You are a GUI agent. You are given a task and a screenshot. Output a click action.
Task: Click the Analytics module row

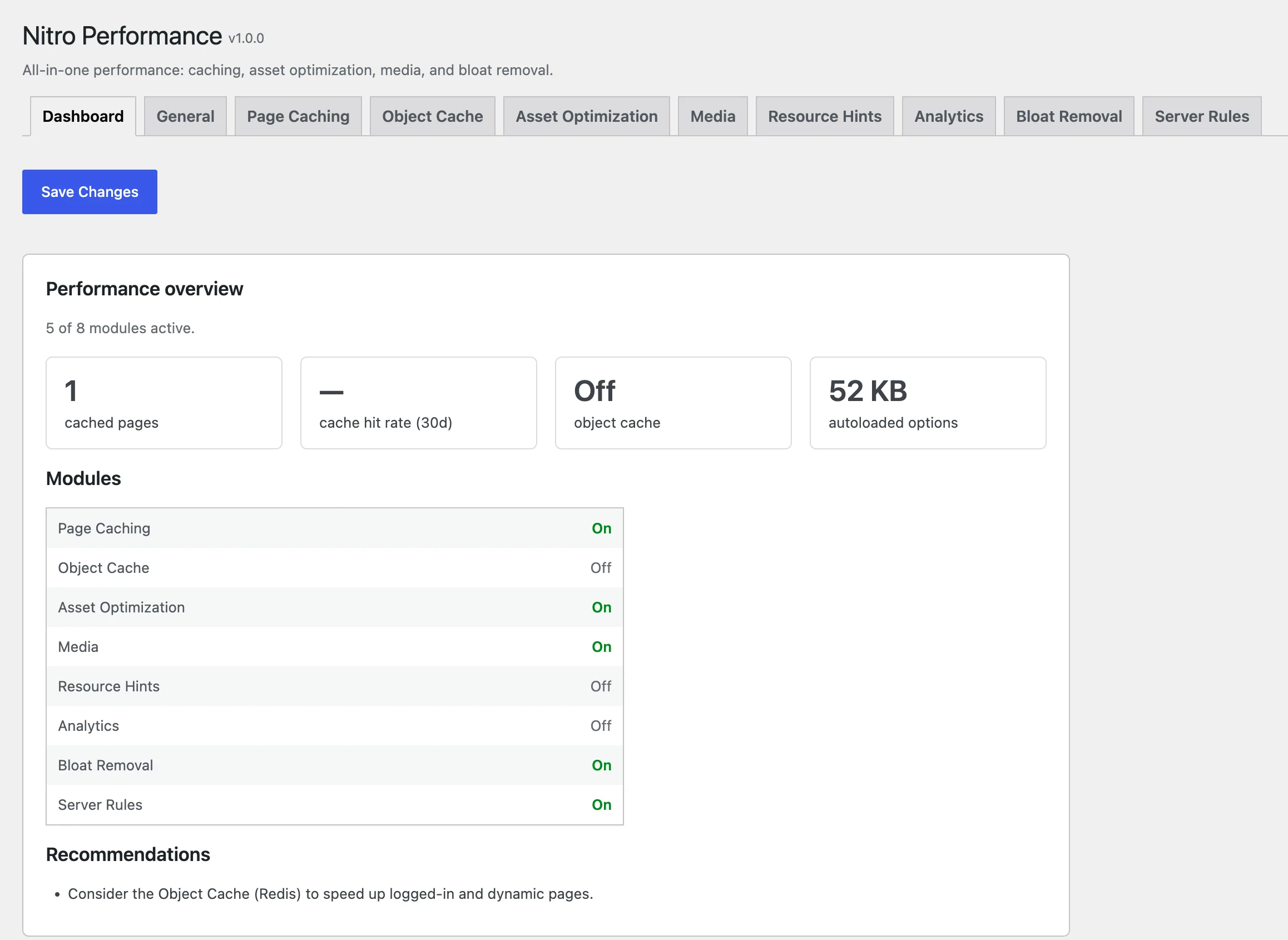click(x=335, y=726)
